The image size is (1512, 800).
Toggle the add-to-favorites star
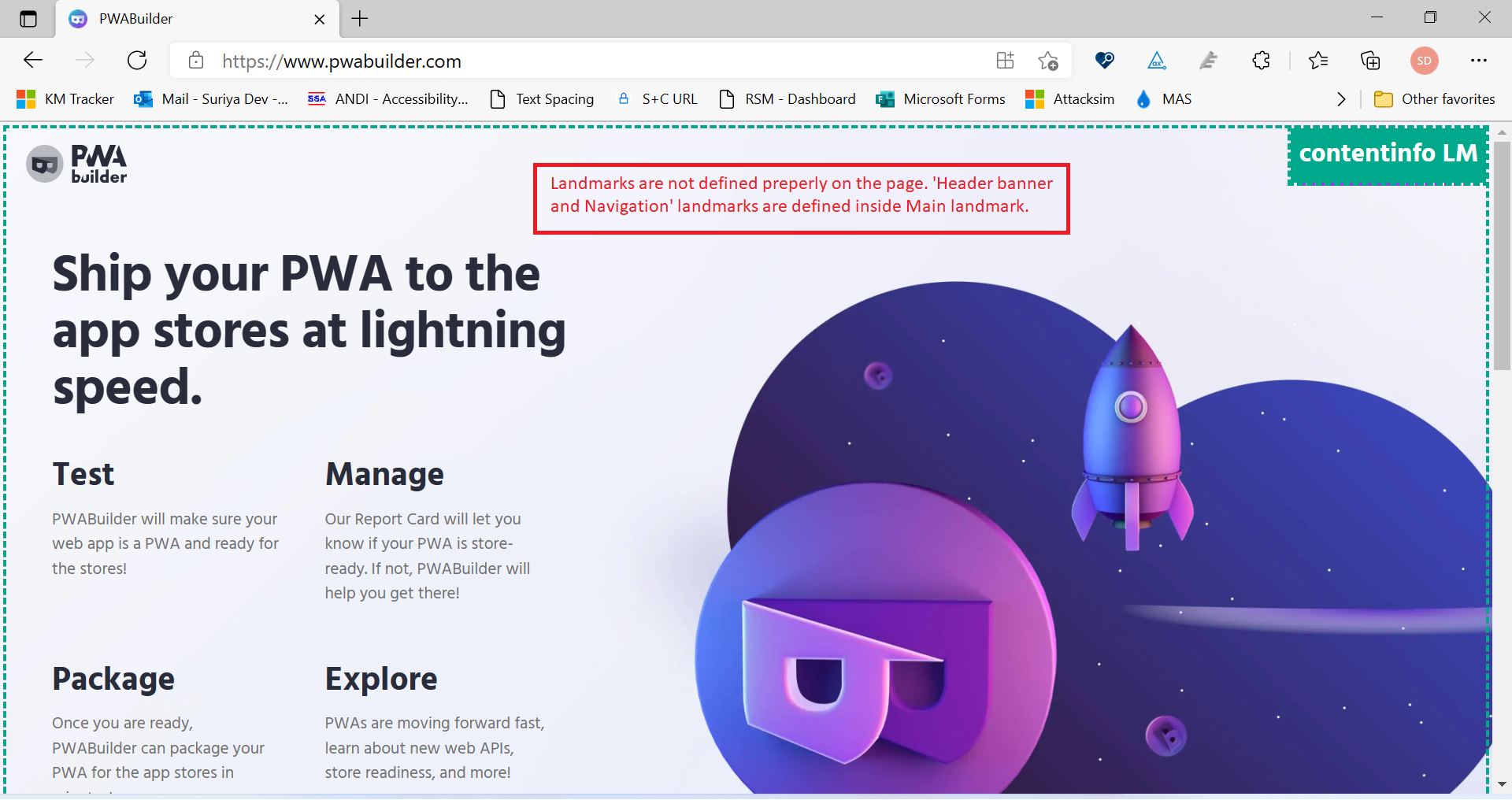pos(1048,61)
